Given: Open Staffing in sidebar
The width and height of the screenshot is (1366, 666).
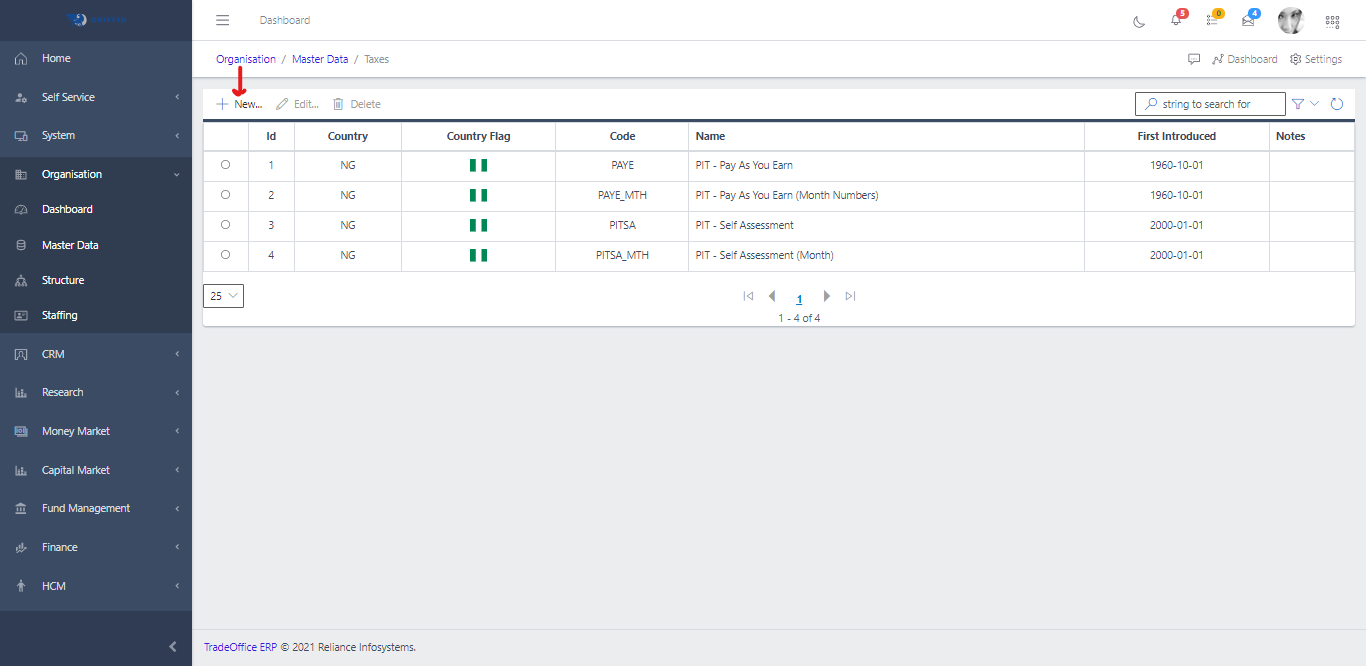Looking at the screenshot, I should click(x=59, y=315).
